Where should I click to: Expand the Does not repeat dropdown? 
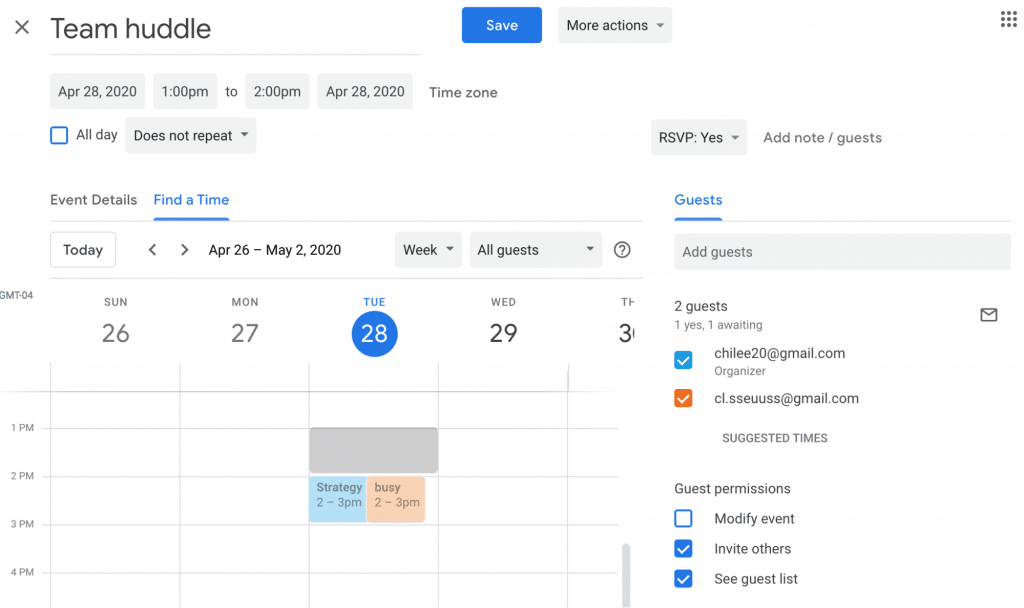click(x=191, y=136)
